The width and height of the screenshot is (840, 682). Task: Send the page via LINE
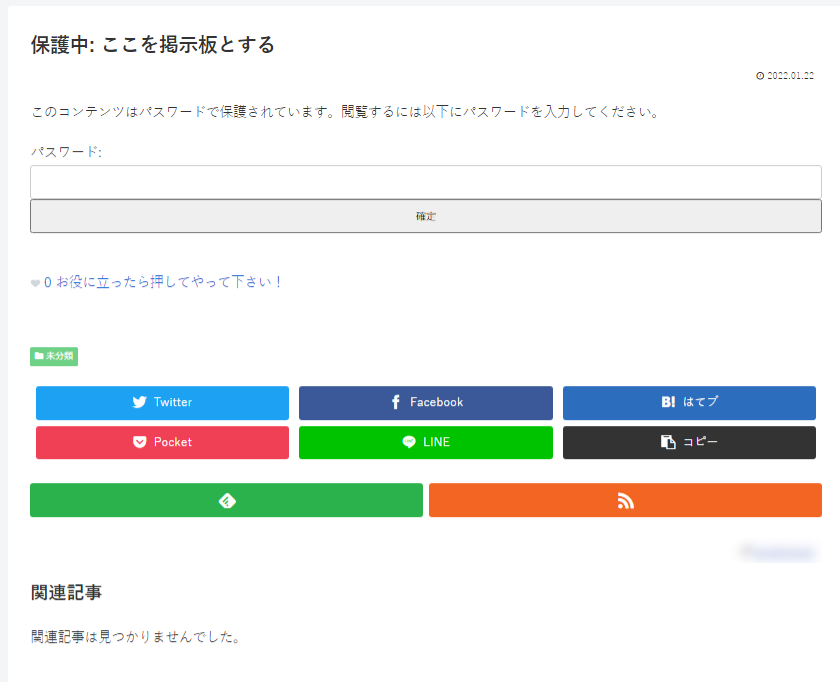tap(425, 442)
